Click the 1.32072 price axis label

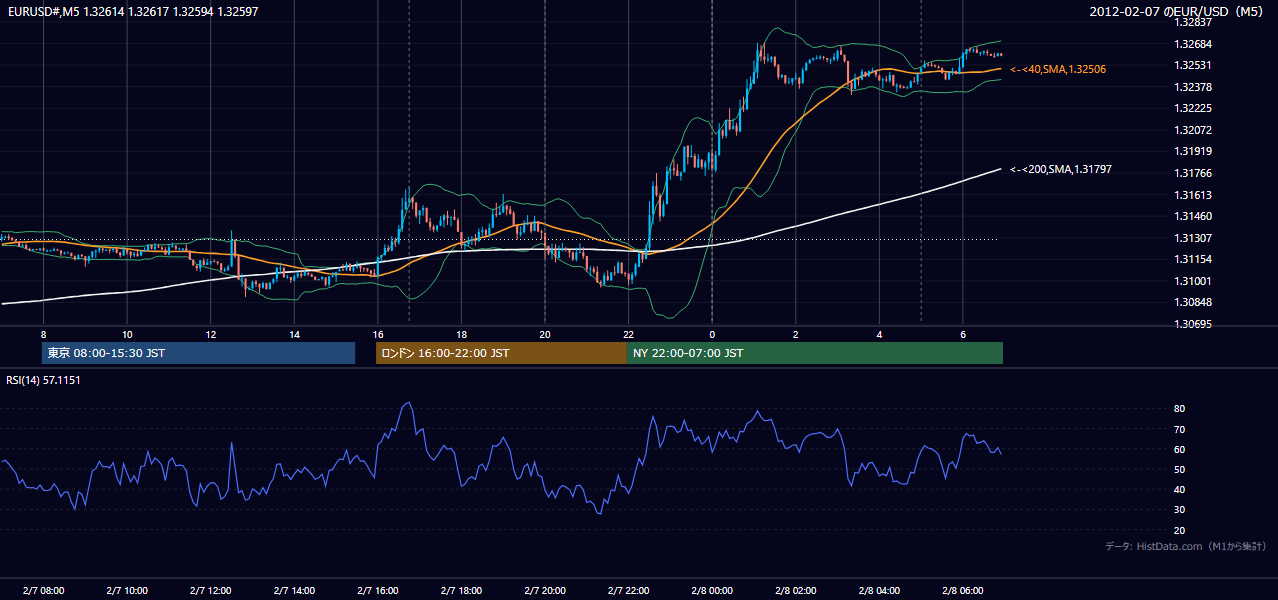tap(1195, 131)
